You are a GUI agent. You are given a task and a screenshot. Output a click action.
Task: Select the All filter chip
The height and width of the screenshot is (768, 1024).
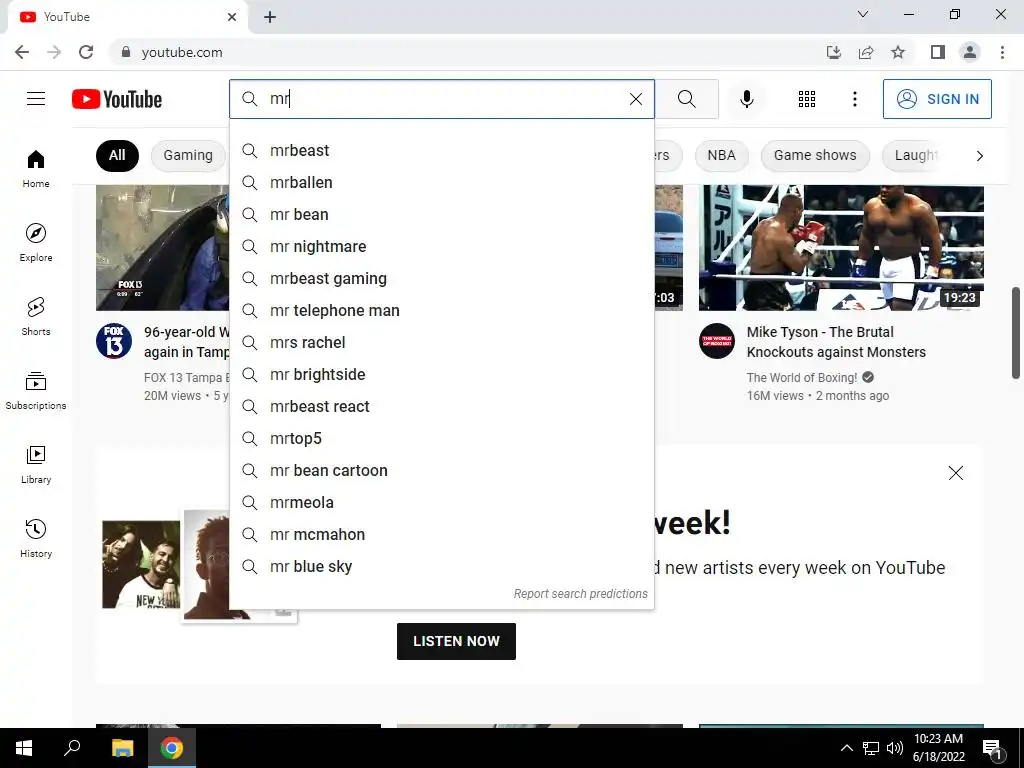click(x=117, y=155)
